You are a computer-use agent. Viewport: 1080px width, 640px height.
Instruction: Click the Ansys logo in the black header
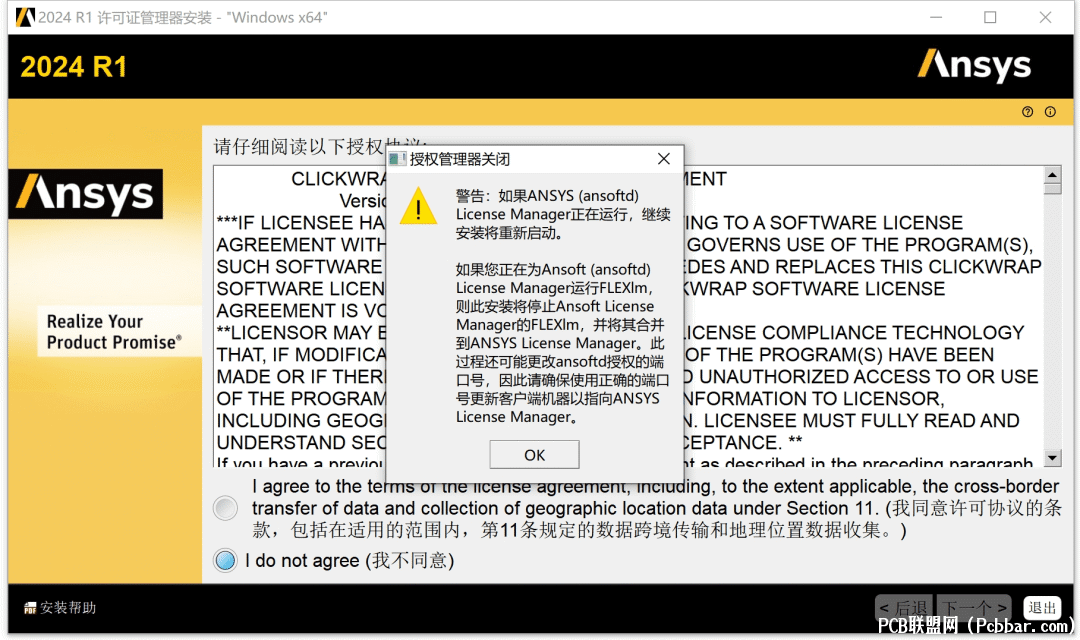click(974, 66)
